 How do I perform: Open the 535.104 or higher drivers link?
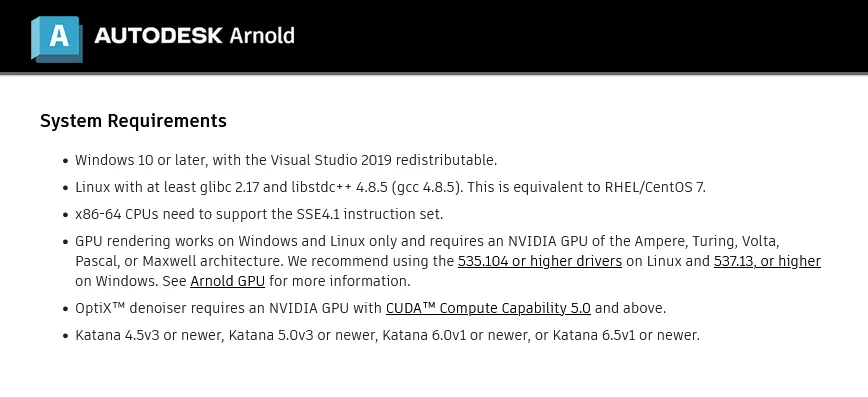coord(540,261)
